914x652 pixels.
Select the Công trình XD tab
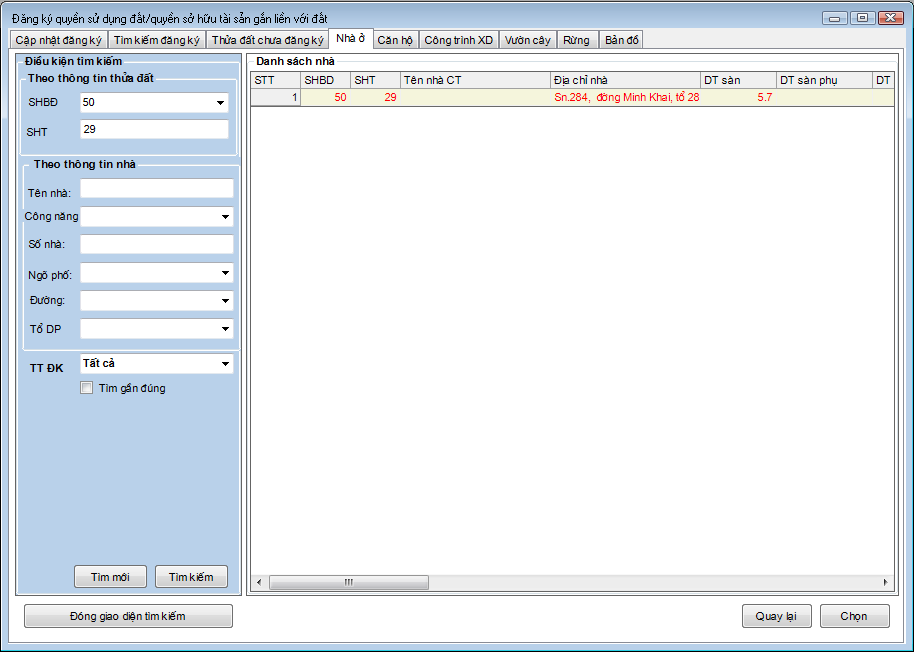(458, 40)
